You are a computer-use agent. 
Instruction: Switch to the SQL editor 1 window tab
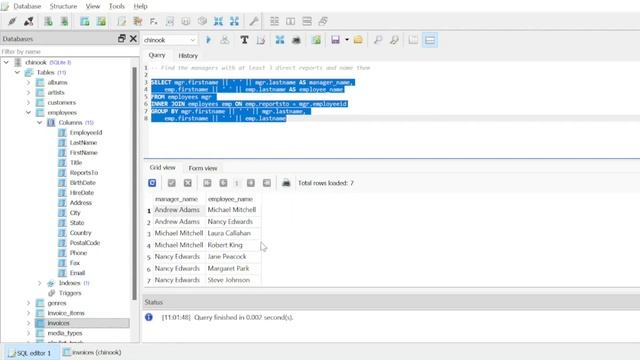click(x=31, y=353)
